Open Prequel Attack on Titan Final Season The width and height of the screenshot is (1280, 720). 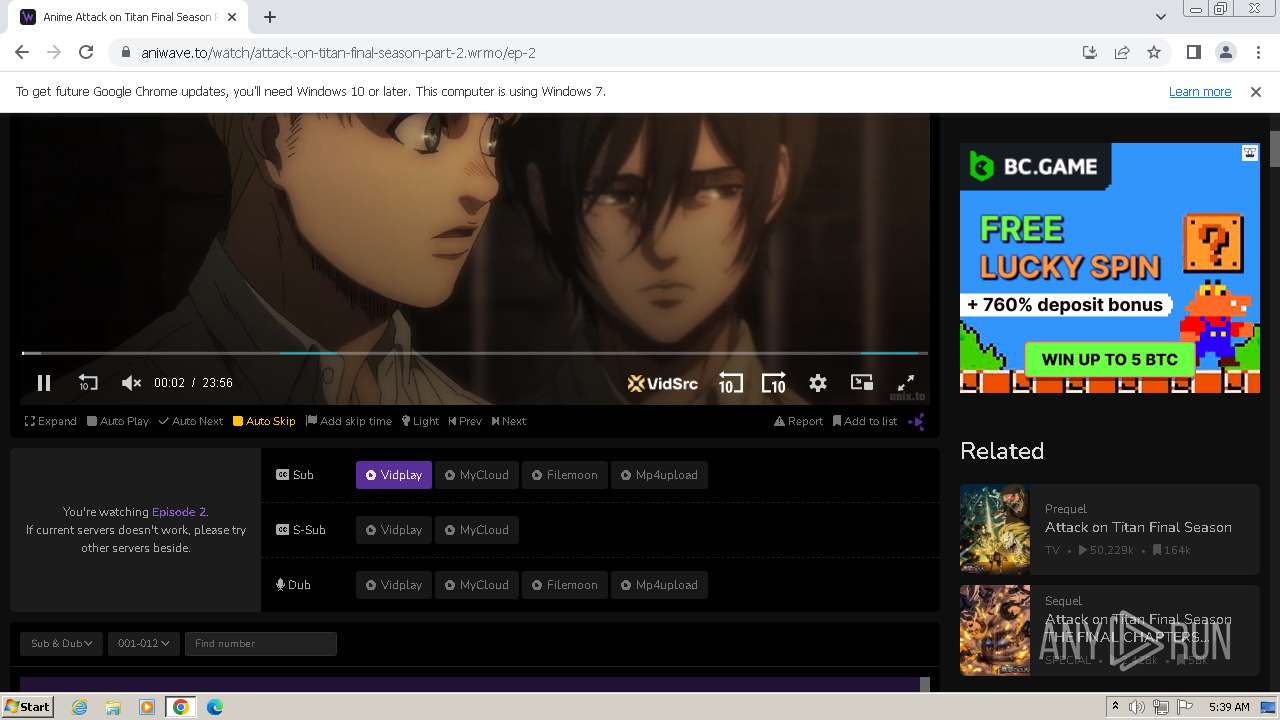pos(1138,527)
